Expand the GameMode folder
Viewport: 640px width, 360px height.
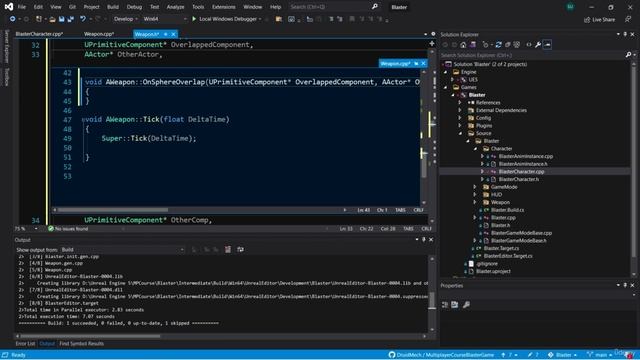[475, 187]
